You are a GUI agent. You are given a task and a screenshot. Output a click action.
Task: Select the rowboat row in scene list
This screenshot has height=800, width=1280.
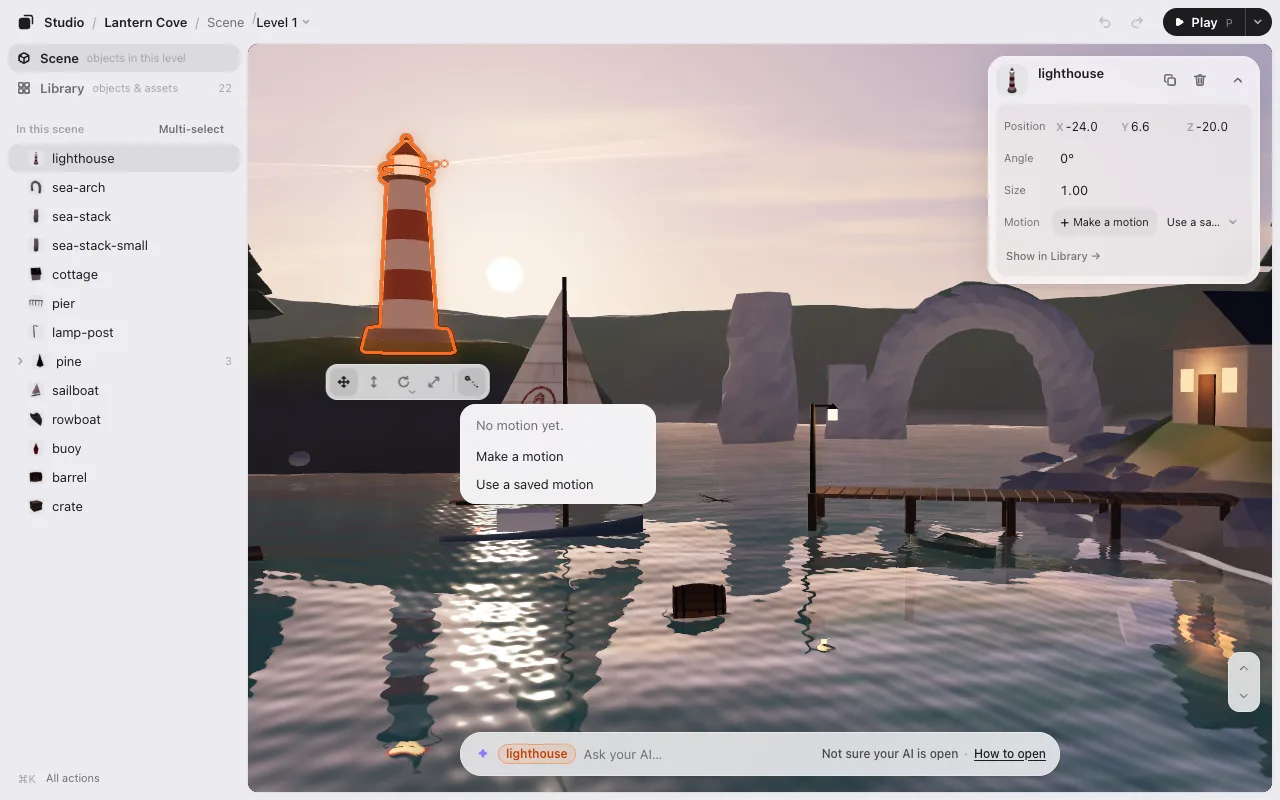pos(124,419)
